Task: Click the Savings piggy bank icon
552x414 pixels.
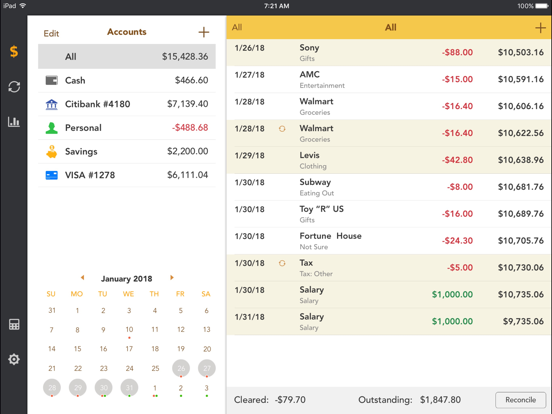Action: [52, 151]
